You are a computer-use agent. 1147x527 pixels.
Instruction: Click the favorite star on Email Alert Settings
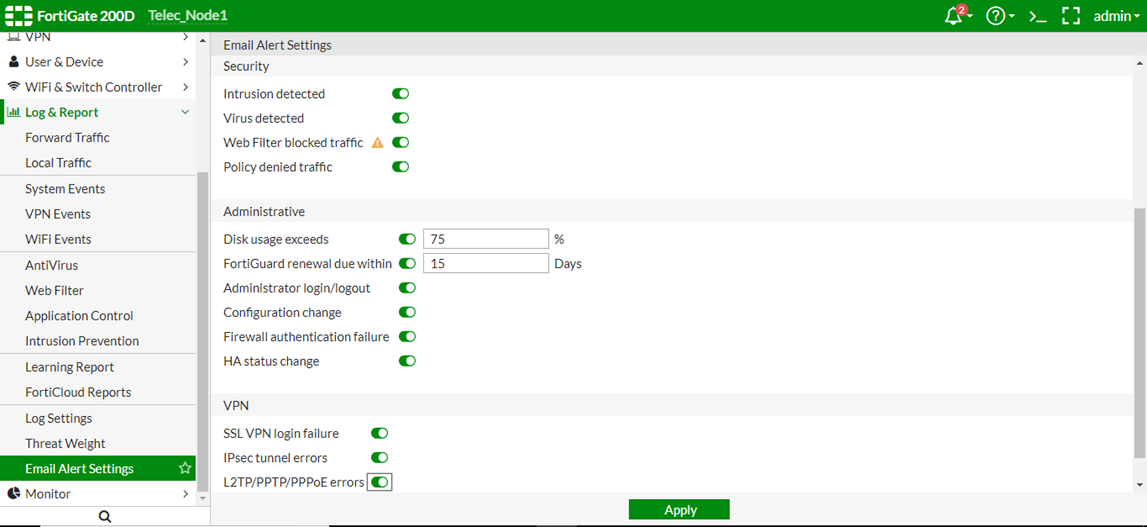pos(185,468)
